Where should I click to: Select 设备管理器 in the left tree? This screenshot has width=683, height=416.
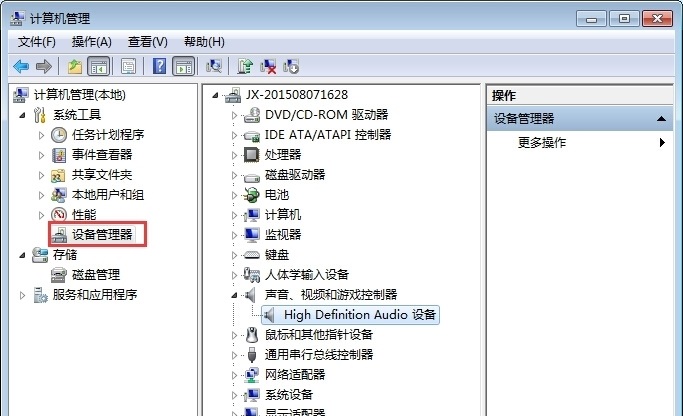[102, 235]
